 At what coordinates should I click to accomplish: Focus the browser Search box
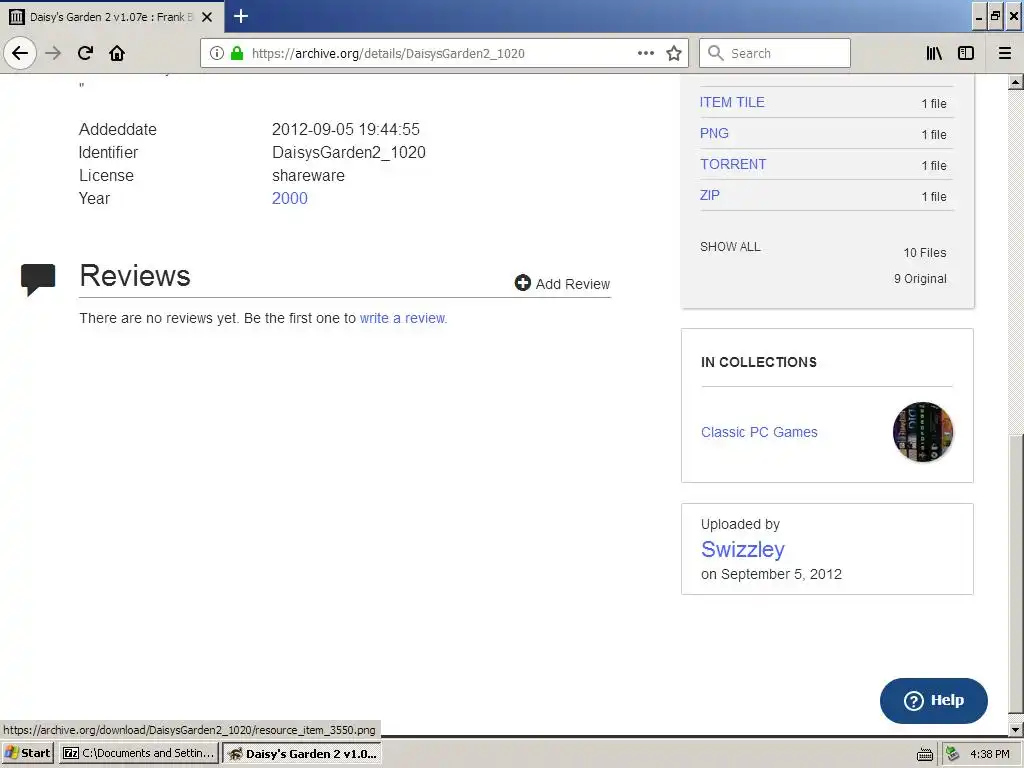coord(775,53)
